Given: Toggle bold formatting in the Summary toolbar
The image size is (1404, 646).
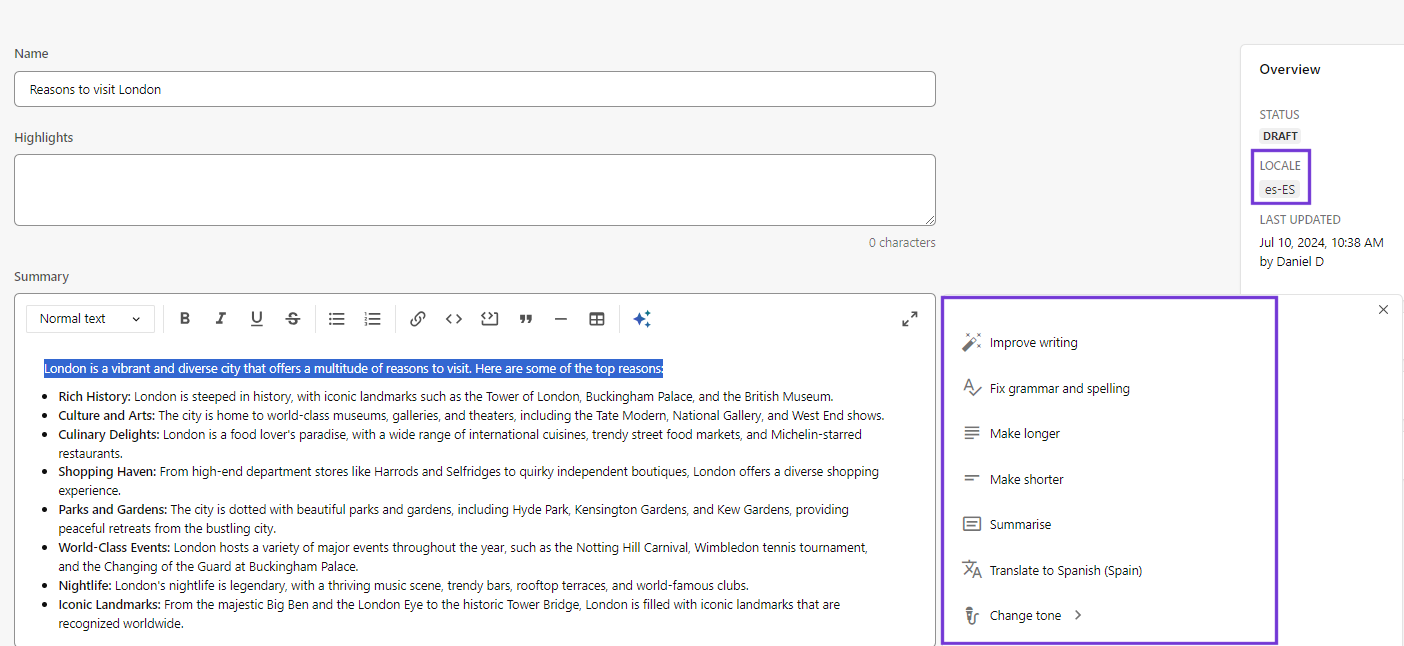Looking at the screenshot, I should [185, 319].
